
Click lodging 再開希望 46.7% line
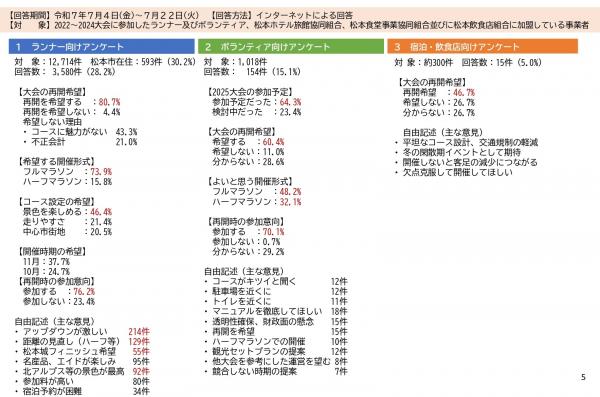(x=439, y=93)
